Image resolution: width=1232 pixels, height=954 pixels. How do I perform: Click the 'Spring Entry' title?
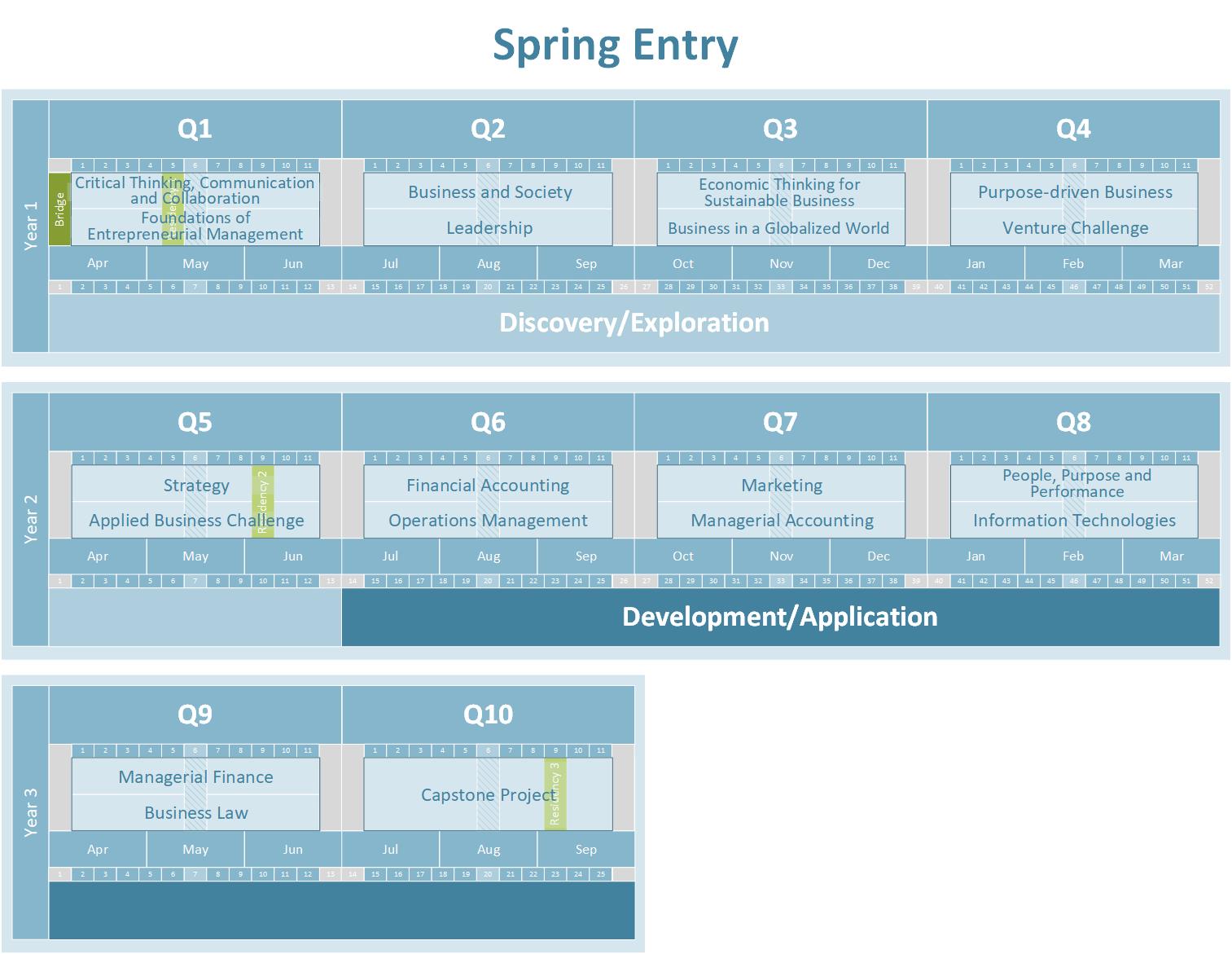tap(616, 46)
